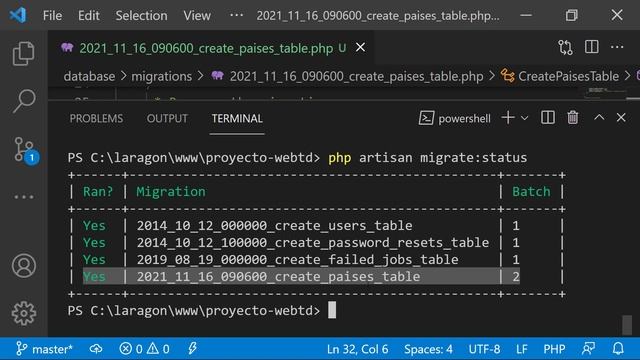Viewport: 640px width, 360px height.
Task: Click the file name breadcrumb segment
Action: coord(356,76)
